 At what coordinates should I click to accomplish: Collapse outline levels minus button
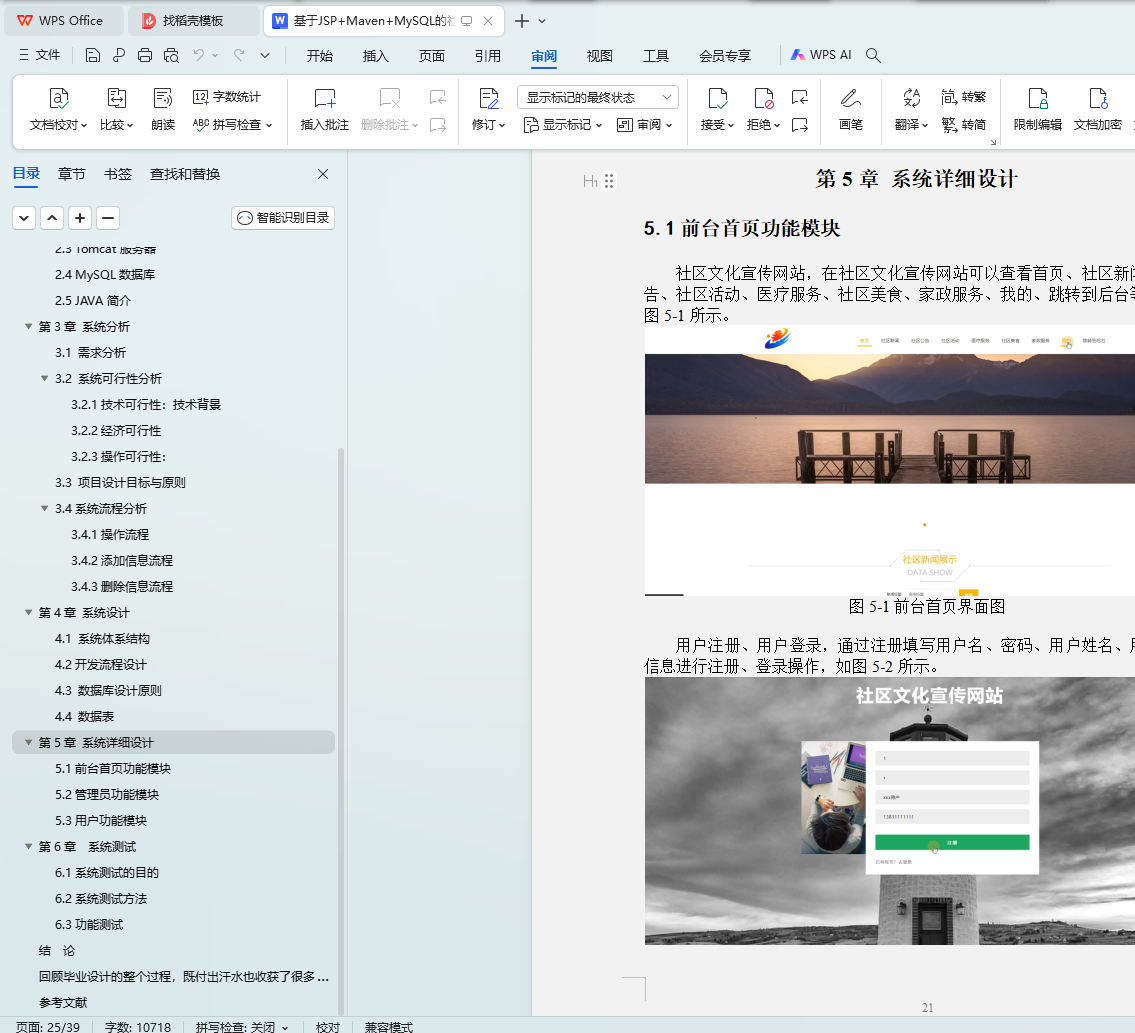click(x=108, y=218)
